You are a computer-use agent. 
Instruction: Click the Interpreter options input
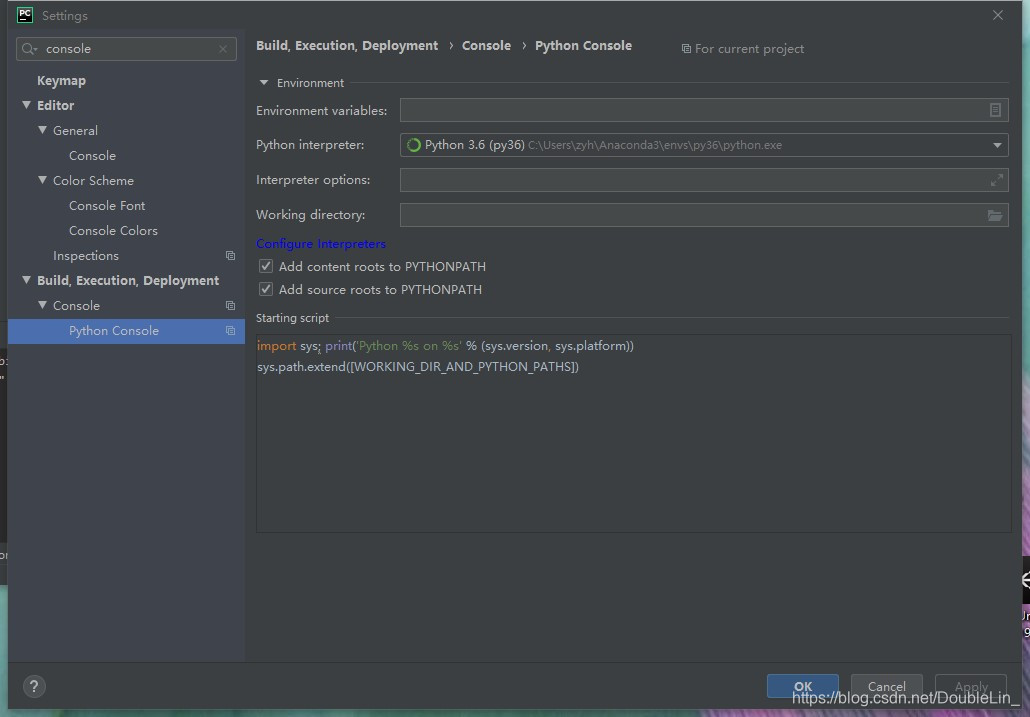[704, 180]
